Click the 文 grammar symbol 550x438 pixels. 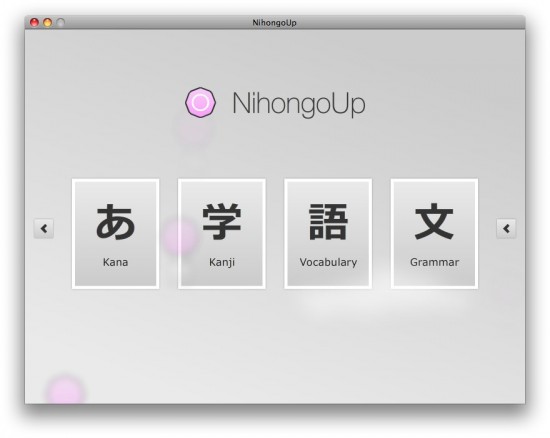coord(434,221)
